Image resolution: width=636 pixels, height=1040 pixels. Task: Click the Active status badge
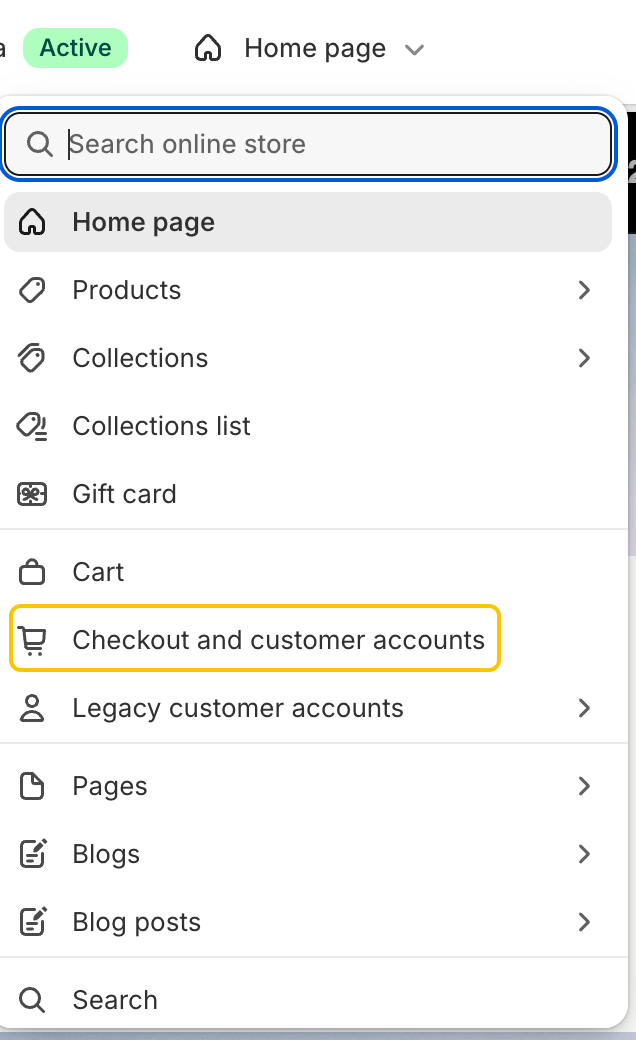click(76, 48)
